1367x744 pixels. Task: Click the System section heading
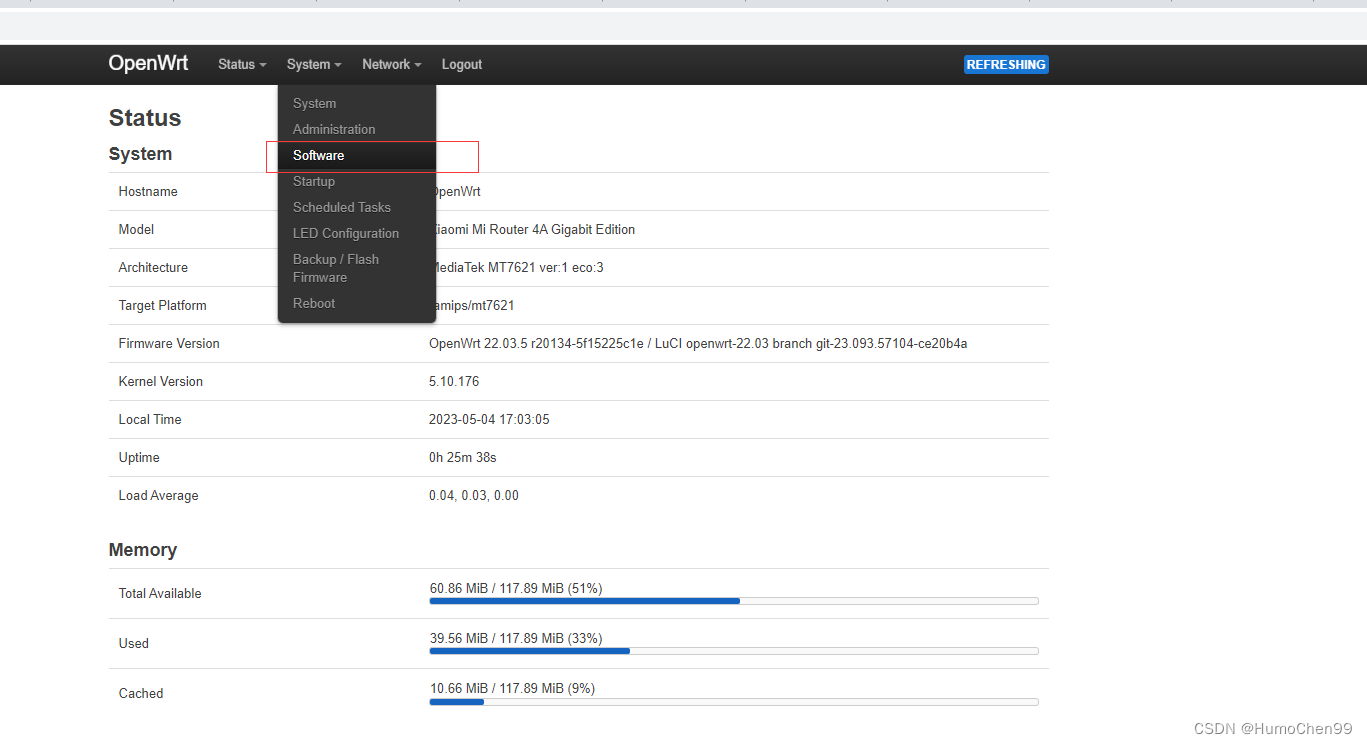point(140,154)
